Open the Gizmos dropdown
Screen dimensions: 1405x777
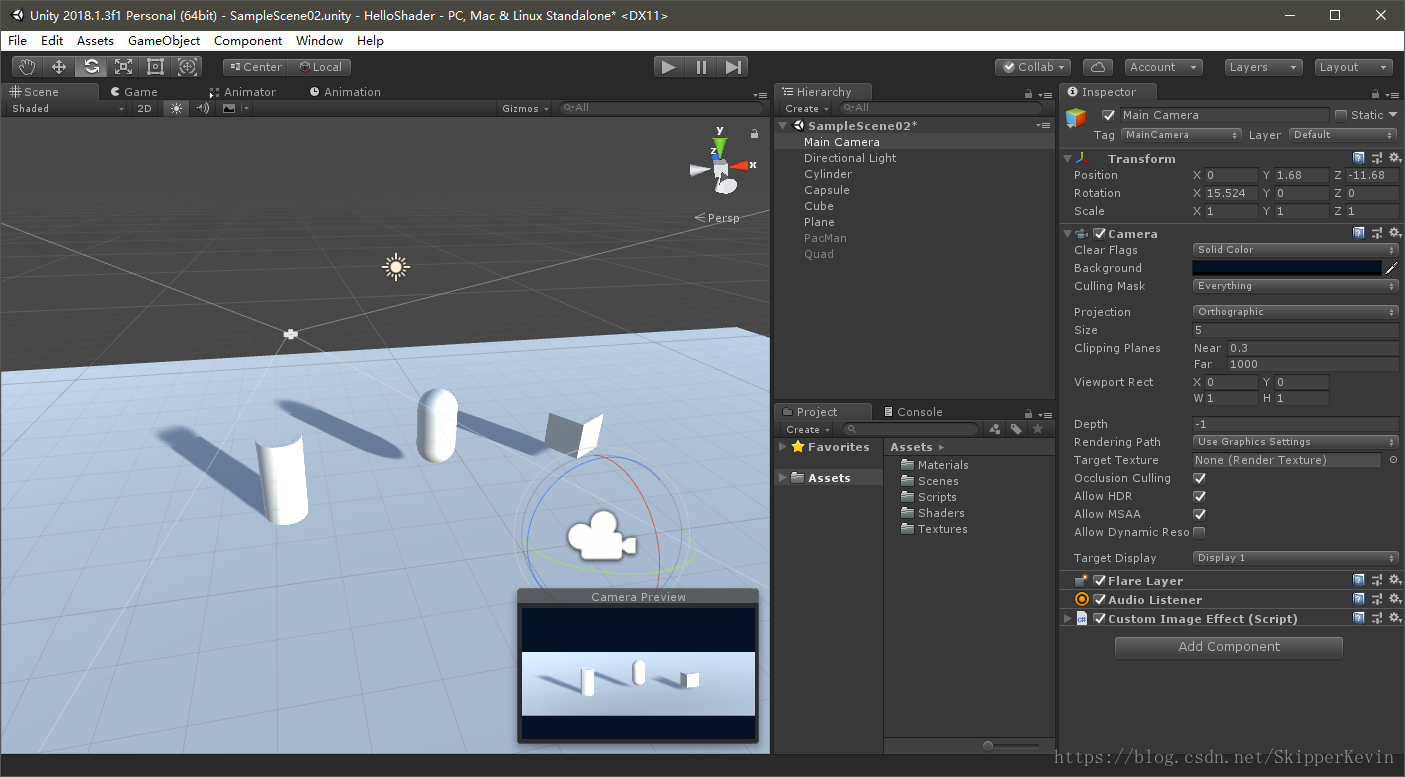(526, 108)
